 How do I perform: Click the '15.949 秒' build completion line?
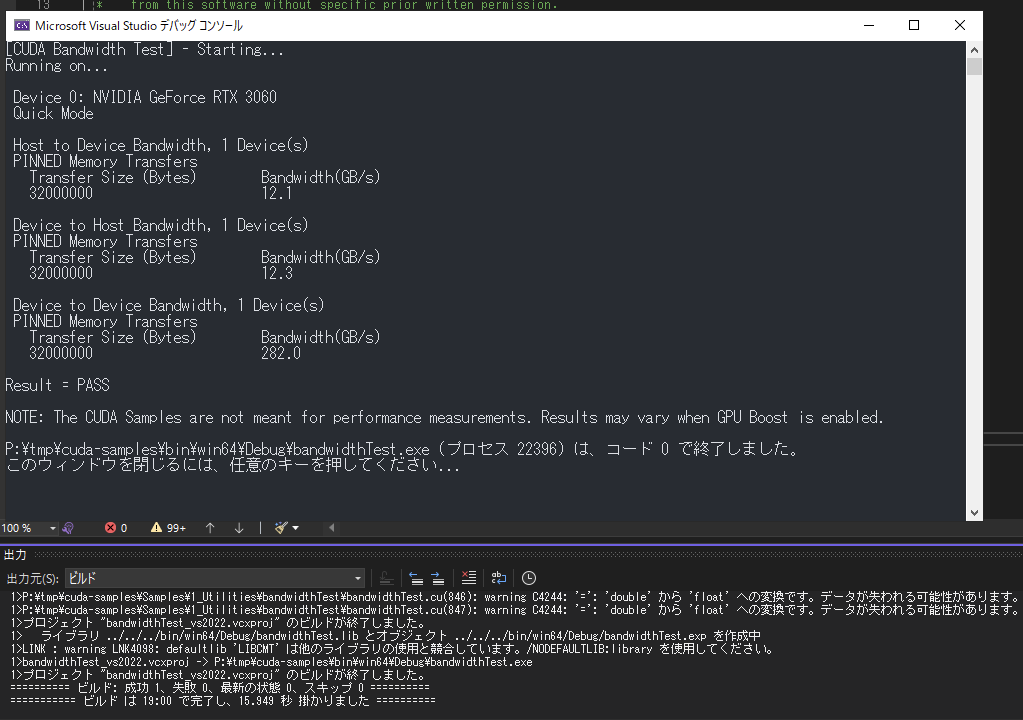pyautogui.click(x=222, y=700)
